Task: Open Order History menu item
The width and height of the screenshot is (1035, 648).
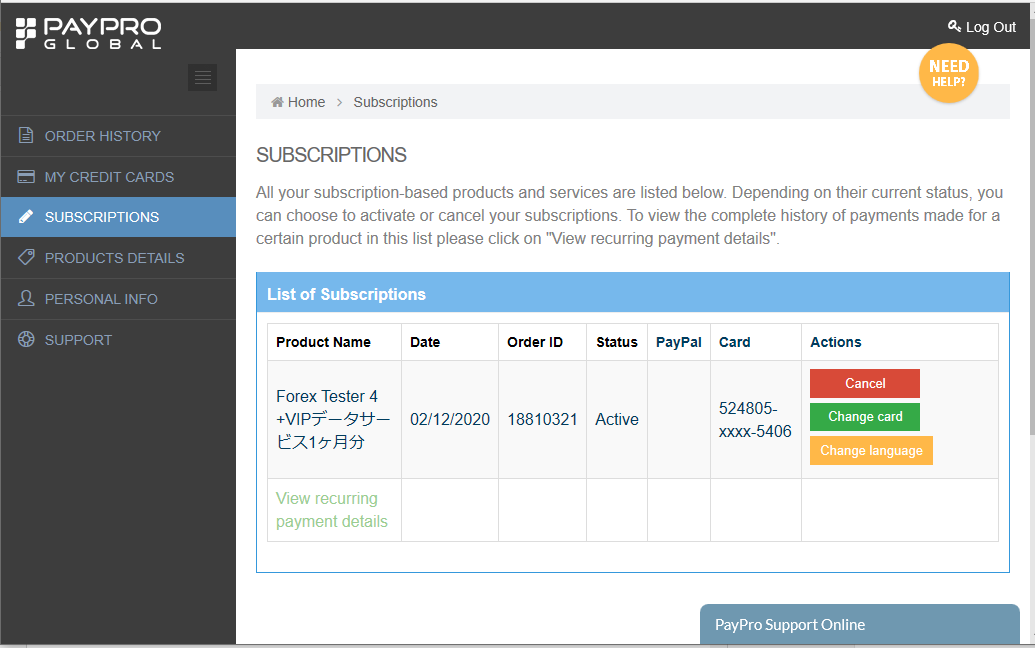Action: point(118,136)
